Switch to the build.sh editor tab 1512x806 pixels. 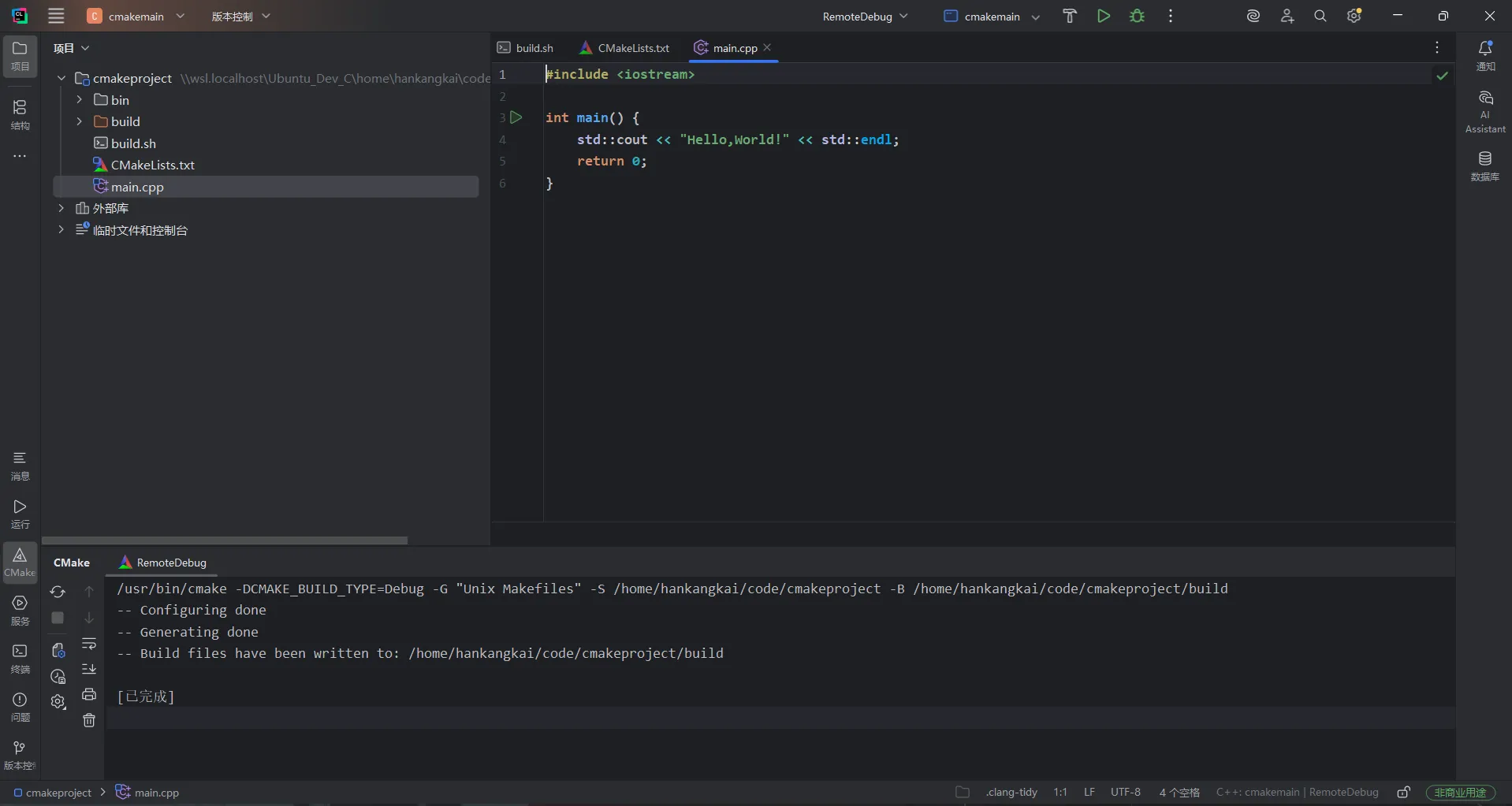[526, 48]
